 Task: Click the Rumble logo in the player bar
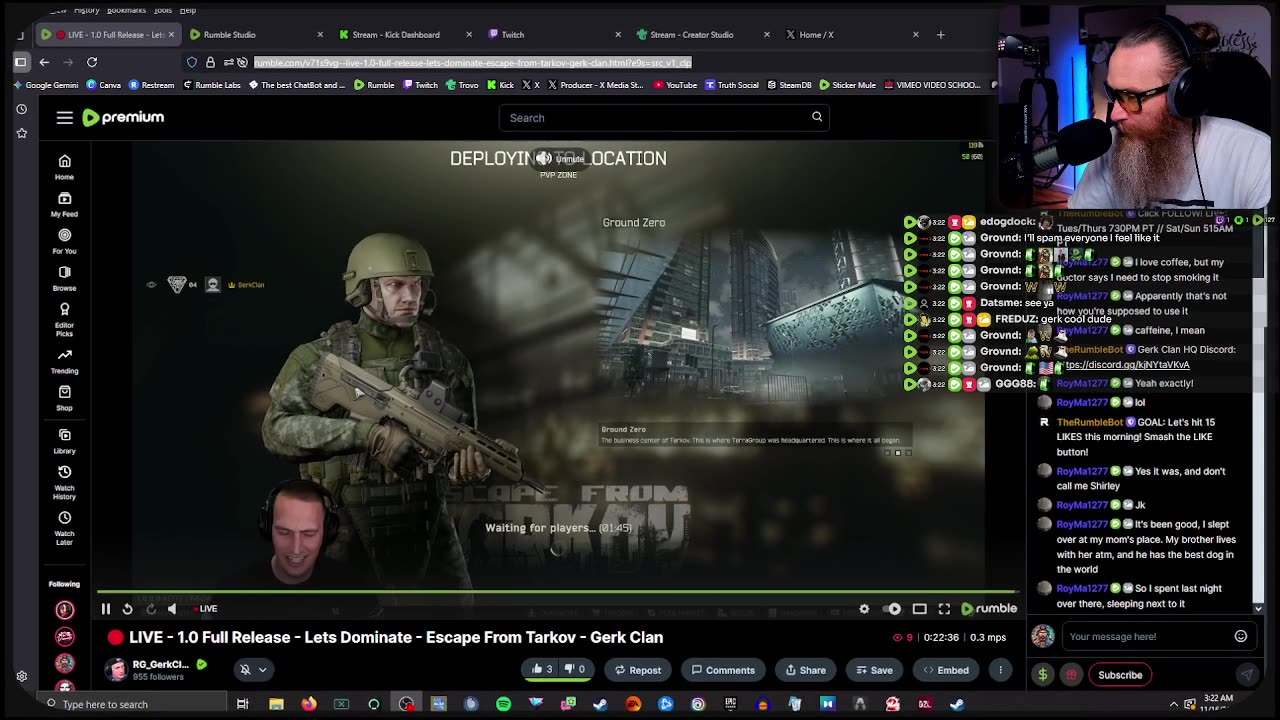[x=989, y=608]
